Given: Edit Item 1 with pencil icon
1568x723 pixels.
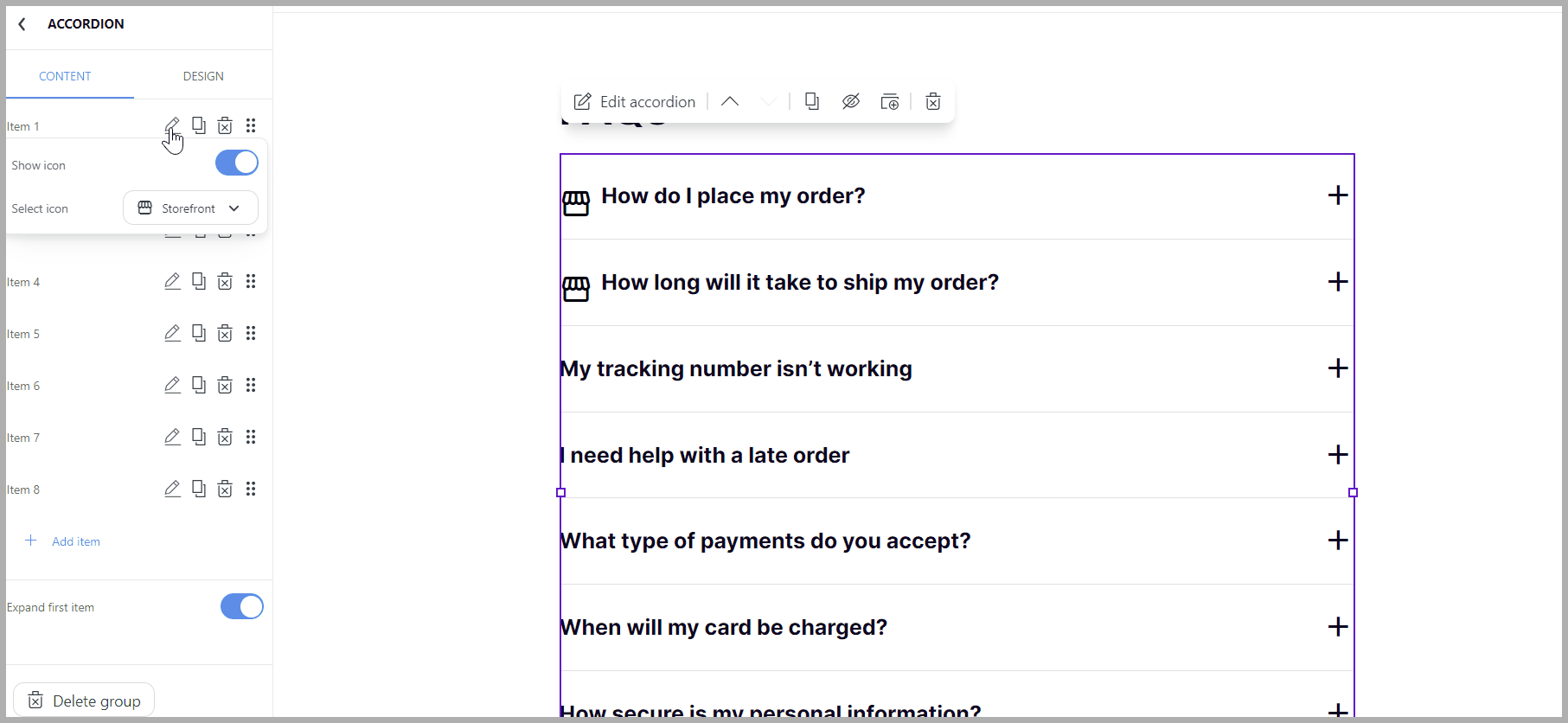Looking at the screenshot, I should click(x=172, y=125).
